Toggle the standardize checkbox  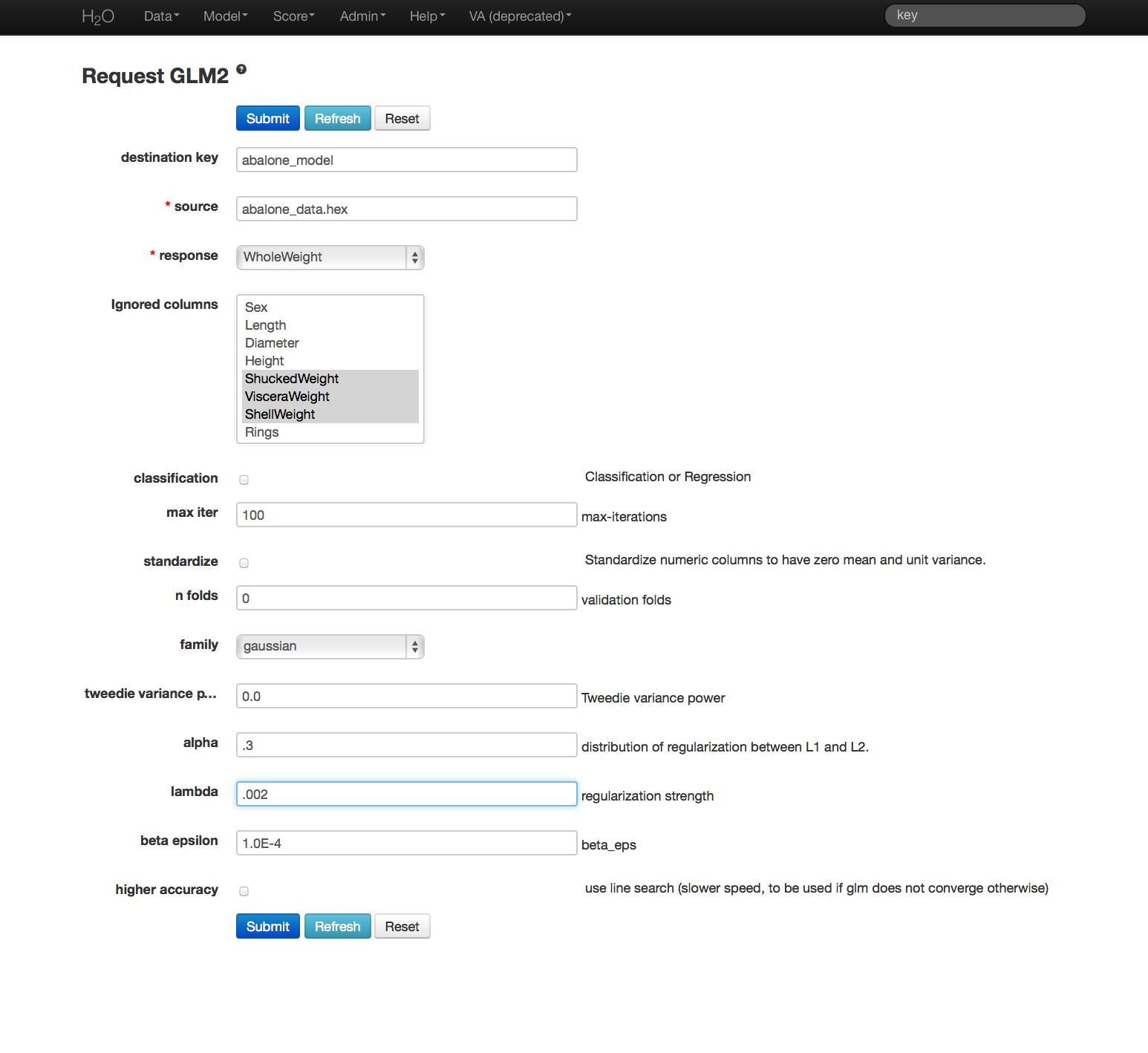tap(244, 563)
